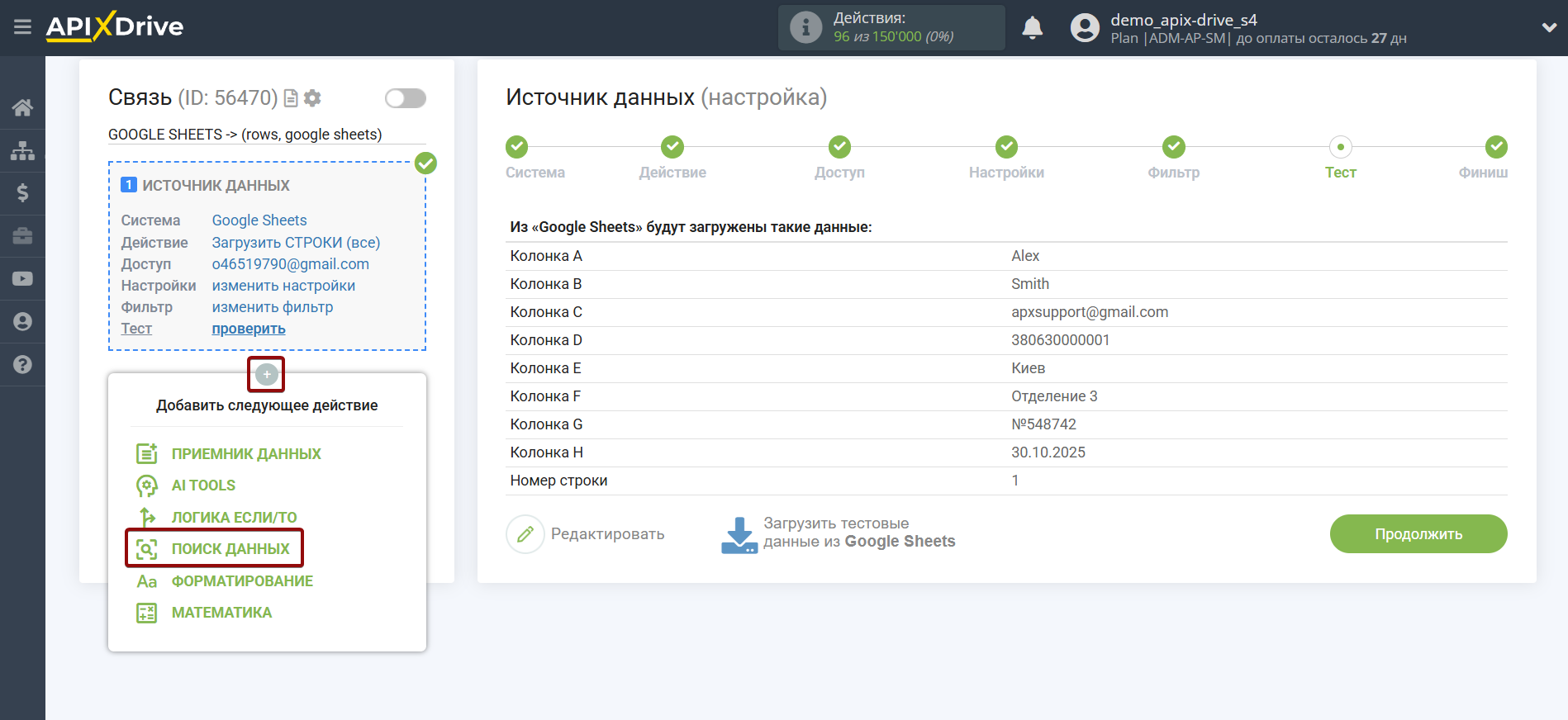
Task: Click the home icon in the sidebar
Action: [22, 107]
